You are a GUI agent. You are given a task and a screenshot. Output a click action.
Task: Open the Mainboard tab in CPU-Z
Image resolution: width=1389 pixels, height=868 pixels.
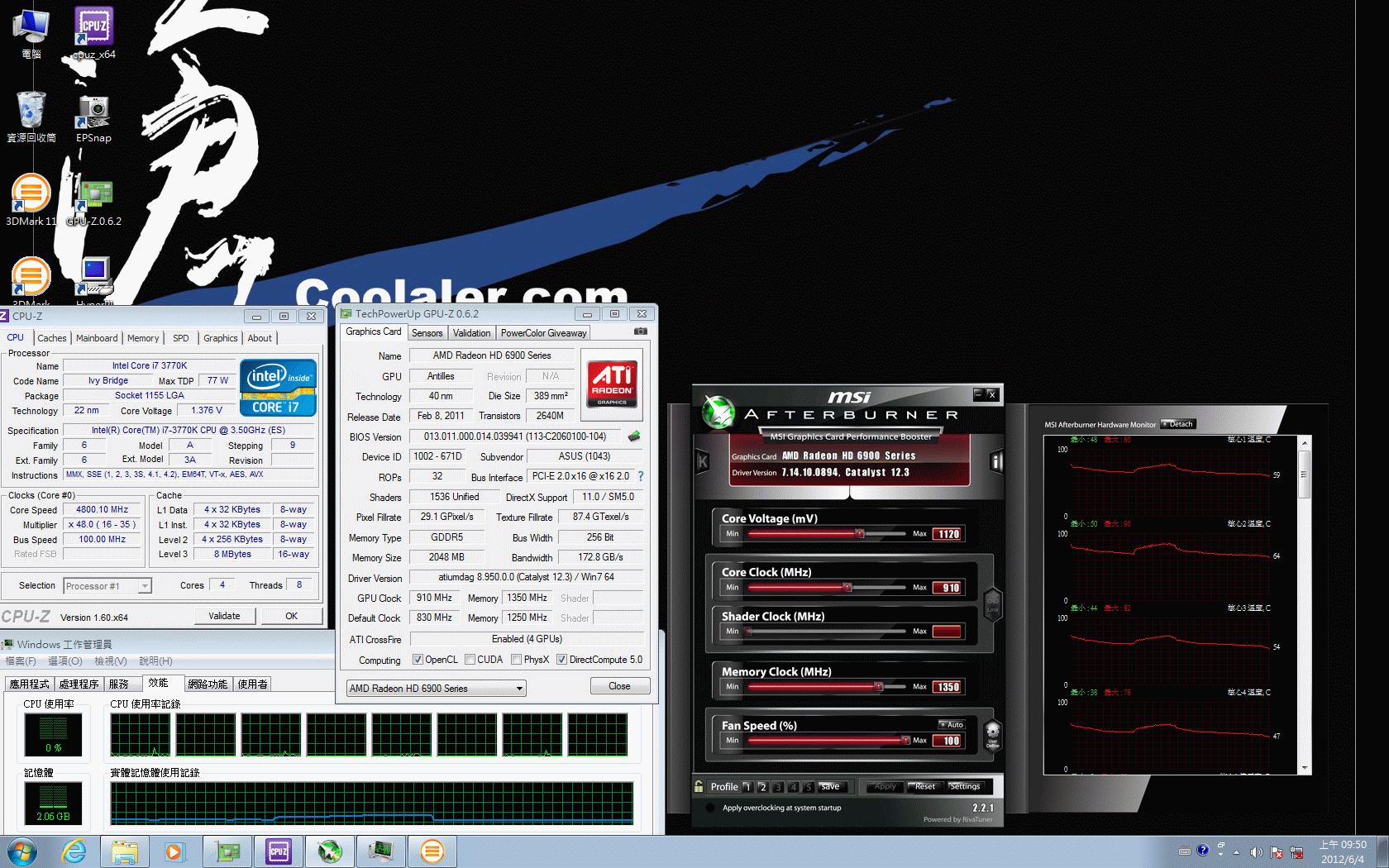(x=97, y=338)
